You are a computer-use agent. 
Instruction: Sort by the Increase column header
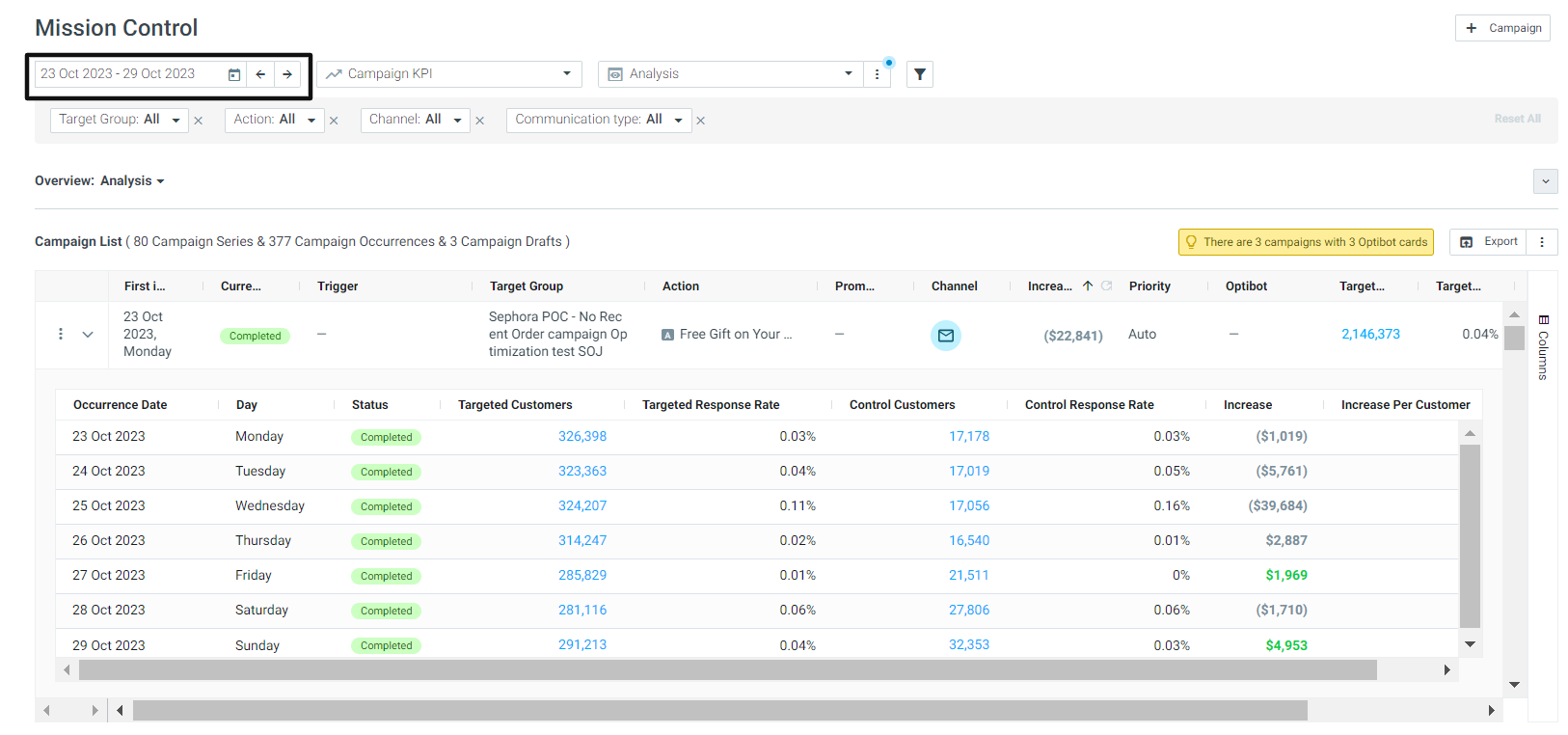click(1050, 286)
